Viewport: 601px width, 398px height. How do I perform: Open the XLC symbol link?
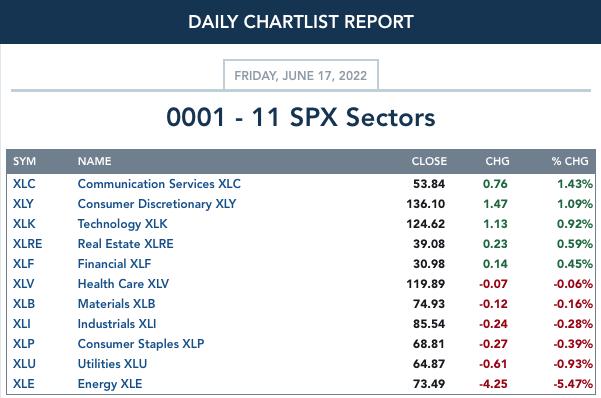[x=24, y=184]
